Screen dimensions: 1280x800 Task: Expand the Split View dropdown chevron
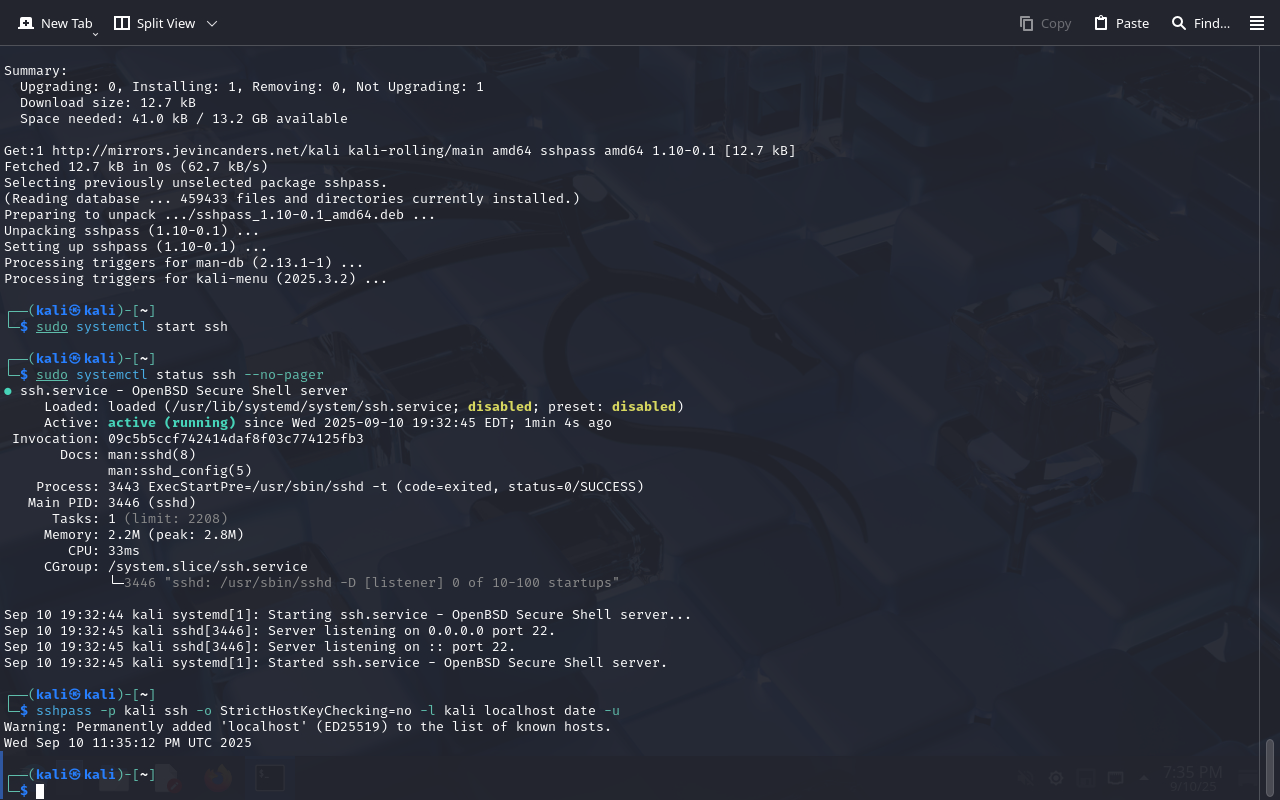212,23
